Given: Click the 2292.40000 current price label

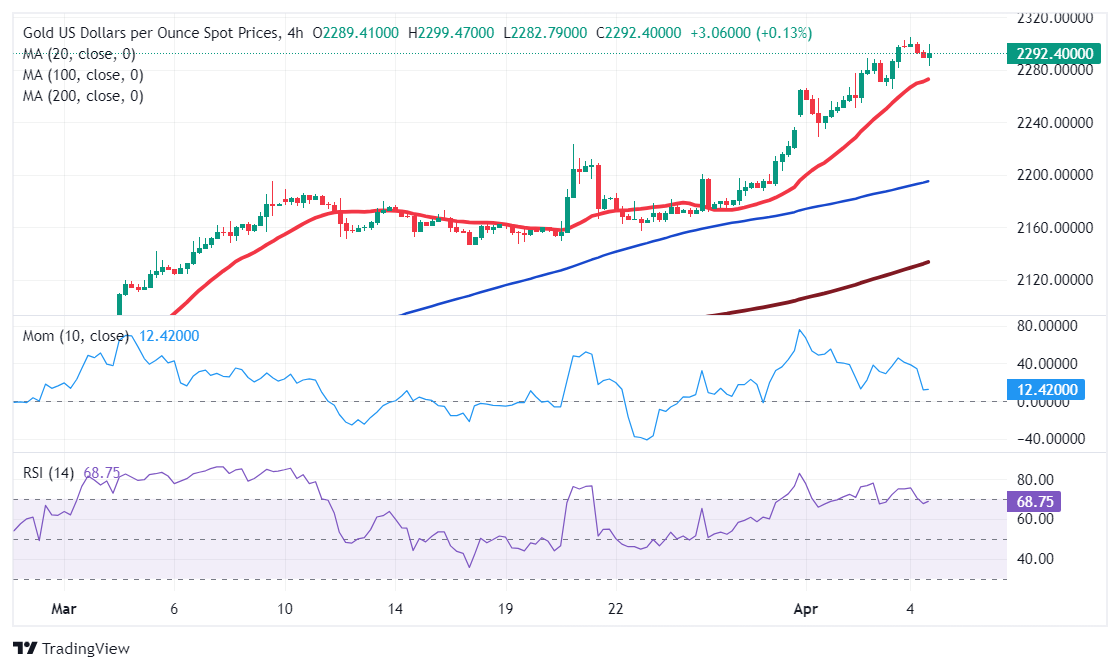Looking at the screenshot, I should click(x=1053, y=54).
